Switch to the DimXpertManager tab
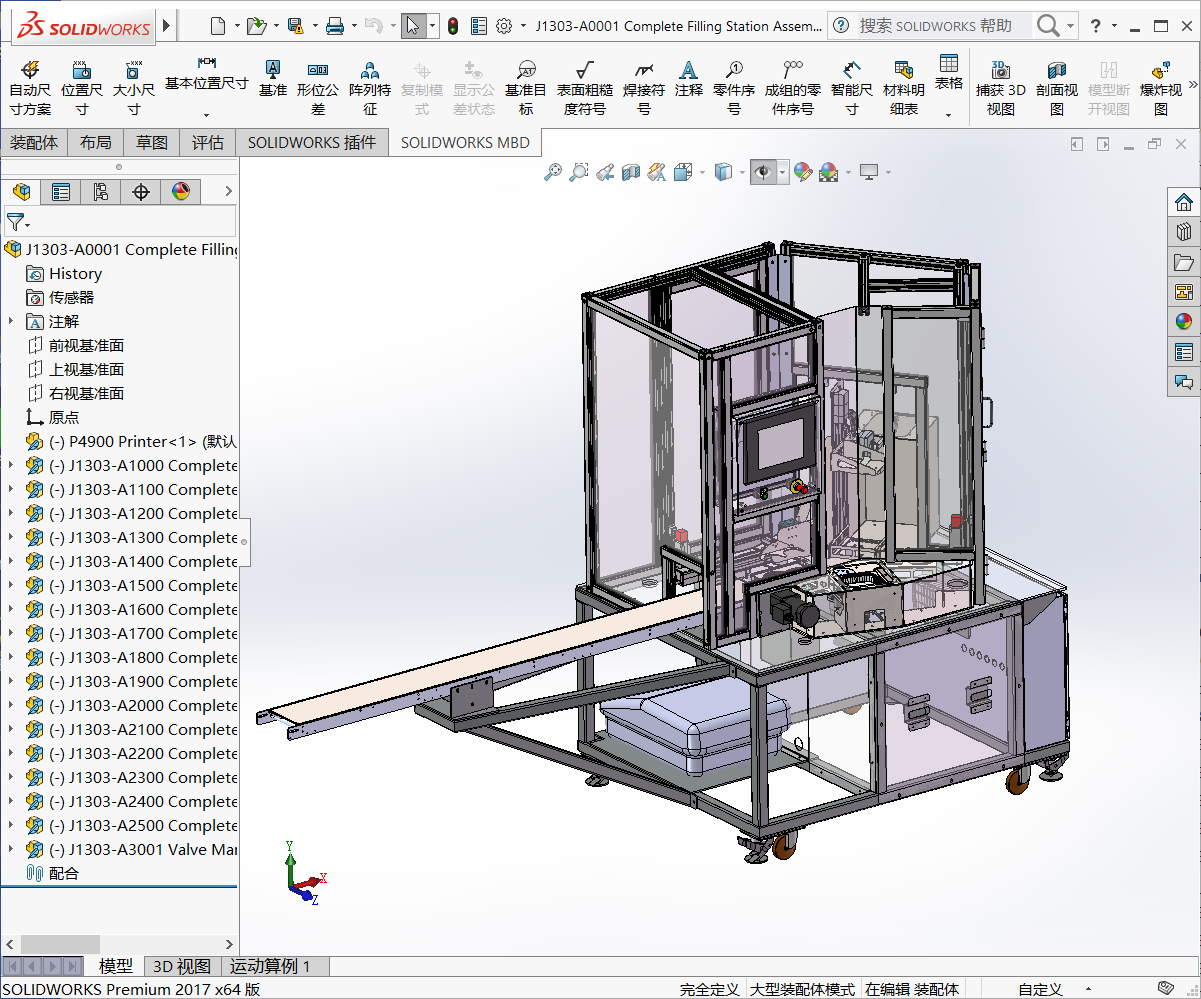The image size is (1201, 999). (141, 192)
